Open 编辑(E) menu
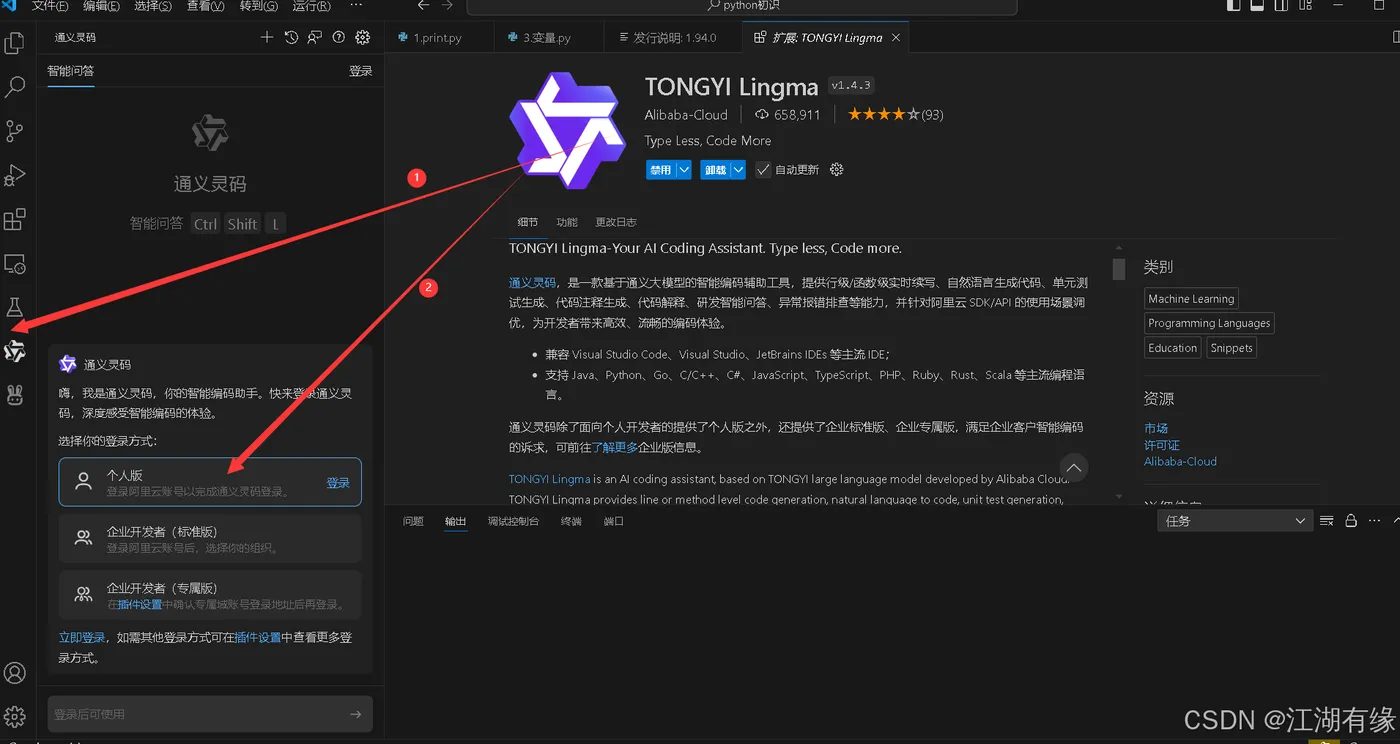This screenshot has height=744, width=1400. [x=101, y=6]
